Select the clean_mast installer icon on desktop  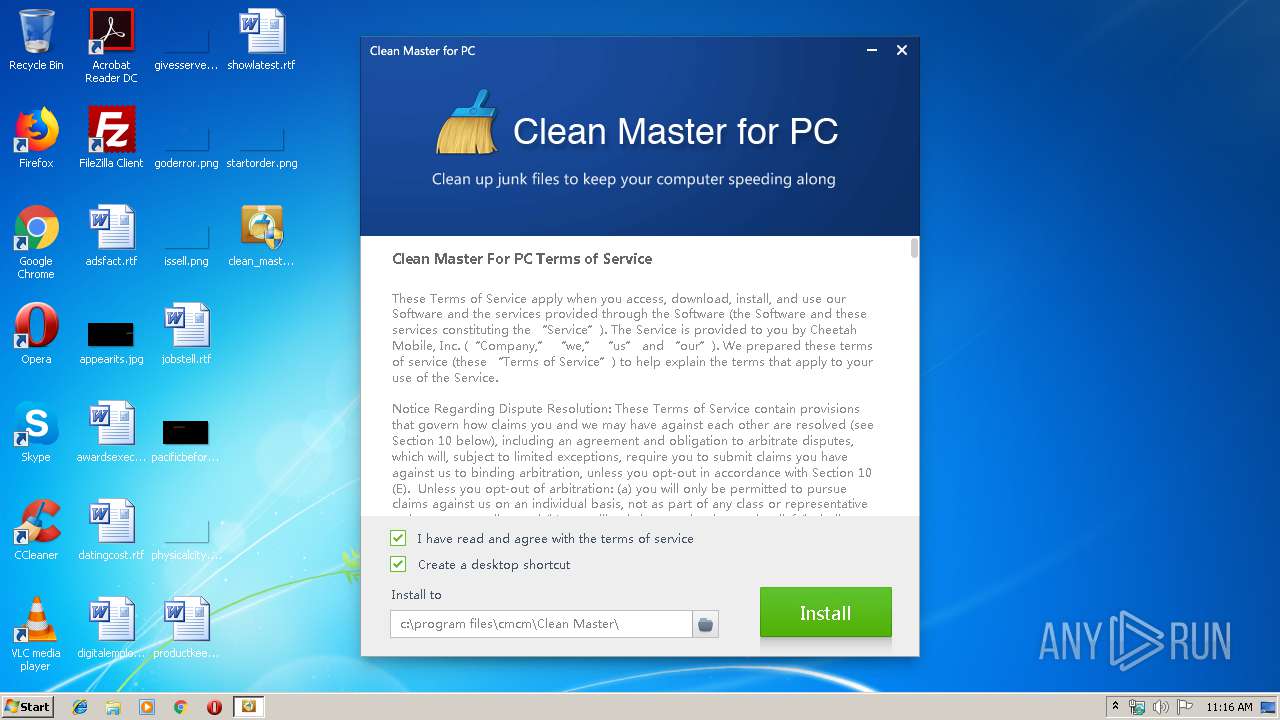point(261,237)
